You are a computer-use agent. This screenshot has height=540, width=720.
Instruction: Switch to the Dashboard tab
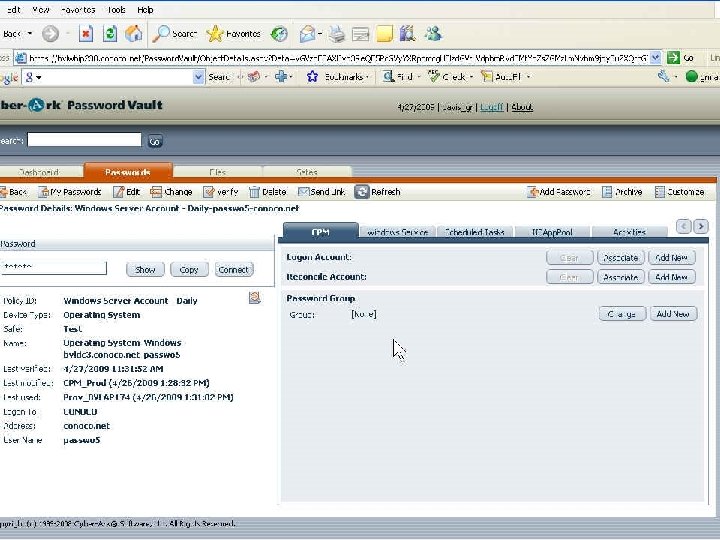[x=39, y=172]
